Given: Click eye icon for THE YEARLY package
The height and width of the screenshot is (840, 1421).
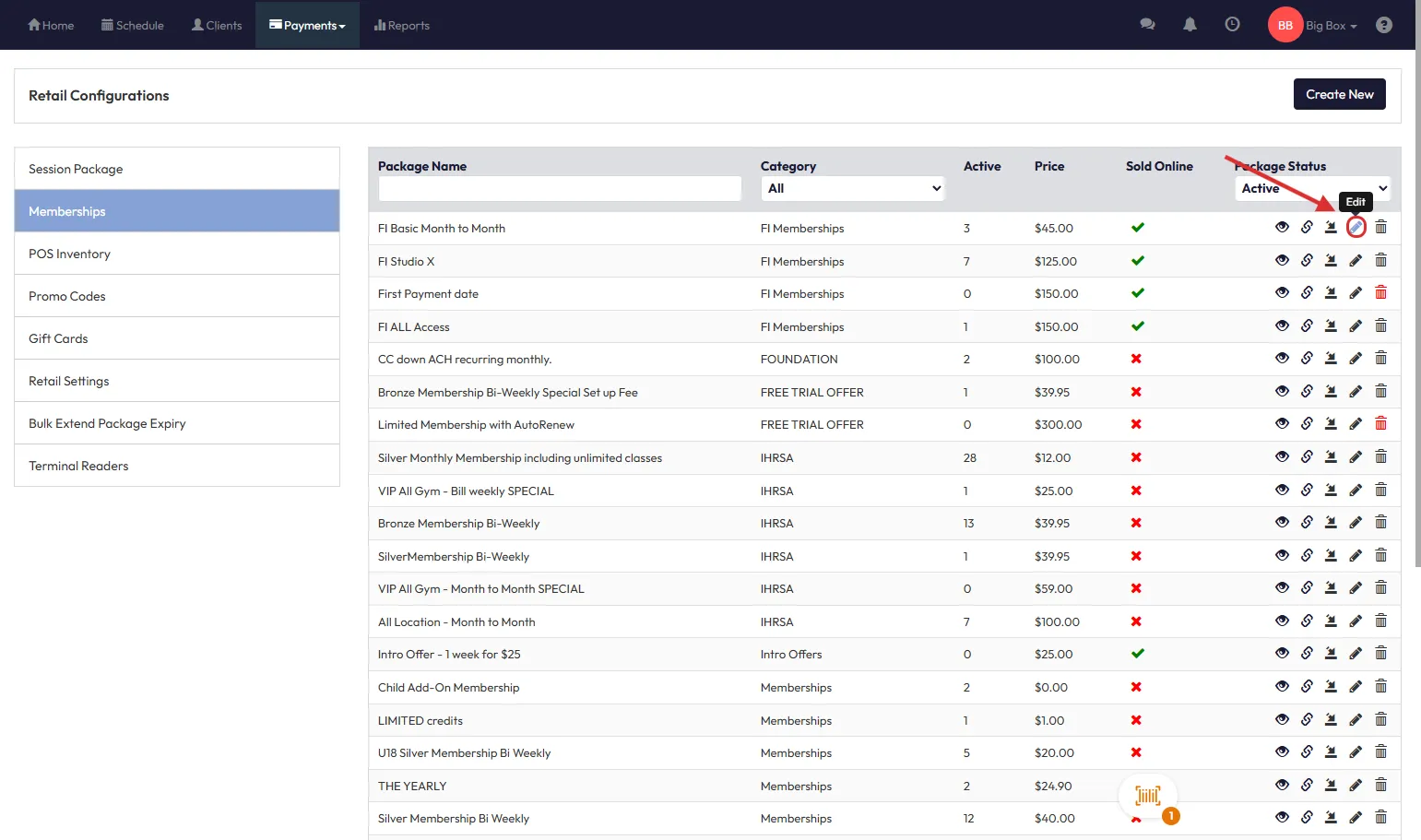Looking at the screenshot, I should [x=1282, y=786].
